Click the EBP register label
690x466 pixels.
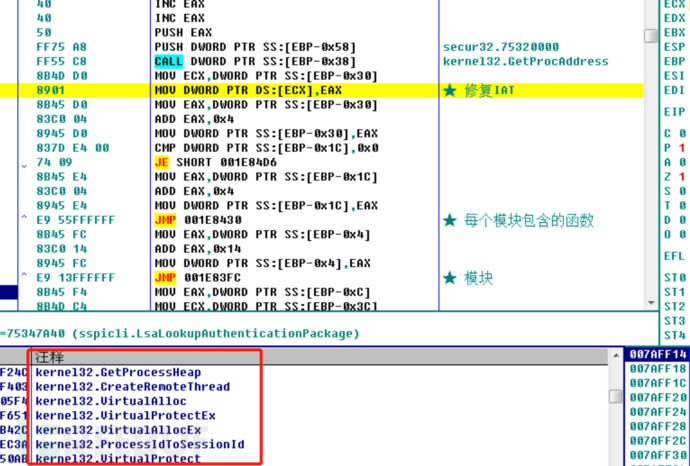point(675,62)
